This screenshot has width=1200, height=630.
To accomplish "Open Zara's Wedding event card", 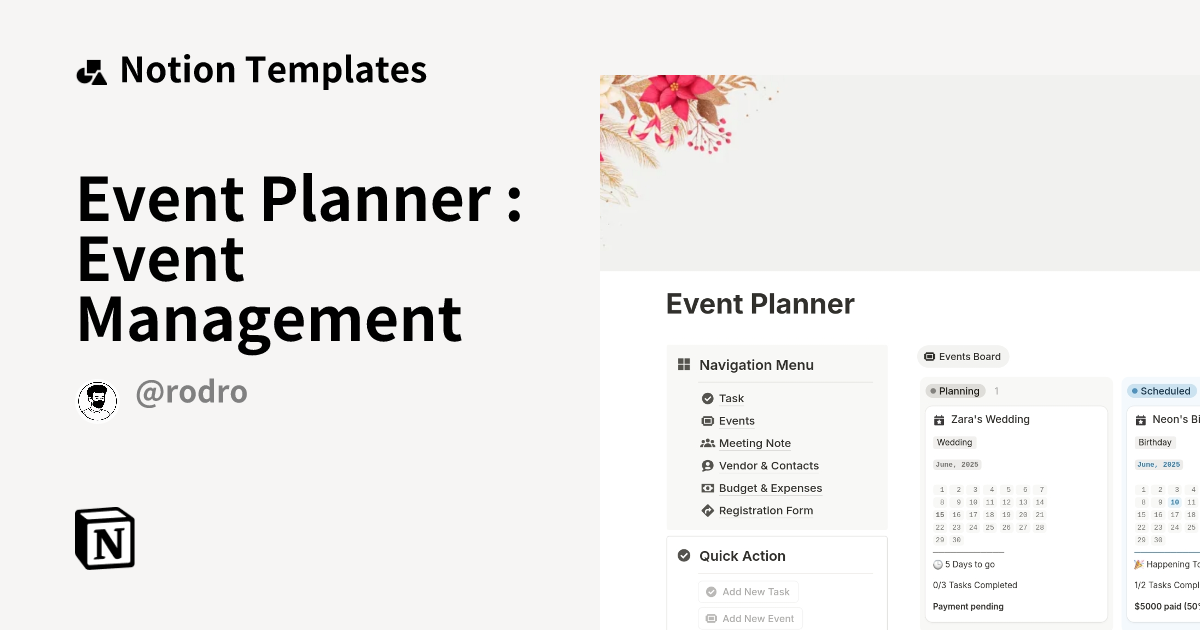I will [988, 419].
